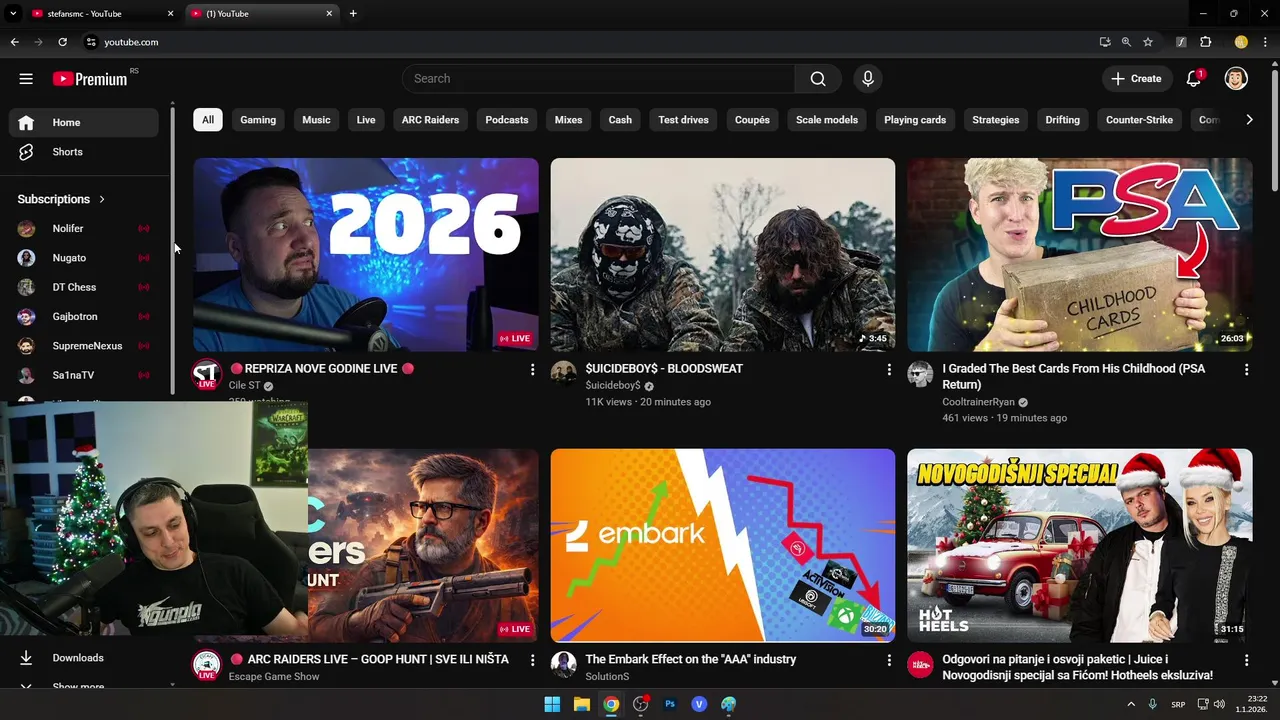Bookmark page with star icon

pos(1148,42)
